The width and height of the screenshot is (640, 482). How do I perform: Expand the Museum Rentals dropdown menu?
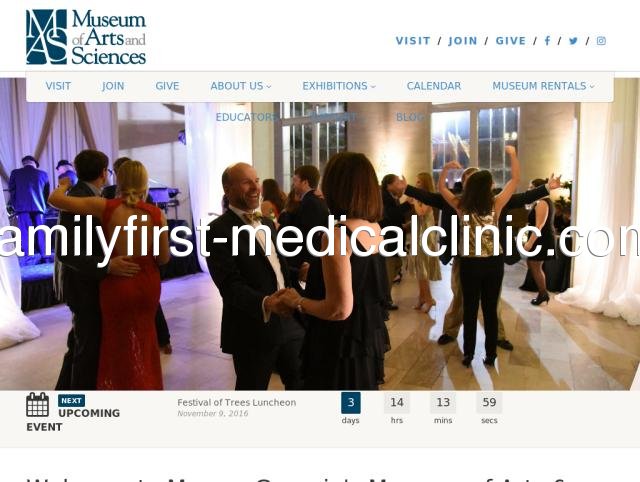point(543,86)
